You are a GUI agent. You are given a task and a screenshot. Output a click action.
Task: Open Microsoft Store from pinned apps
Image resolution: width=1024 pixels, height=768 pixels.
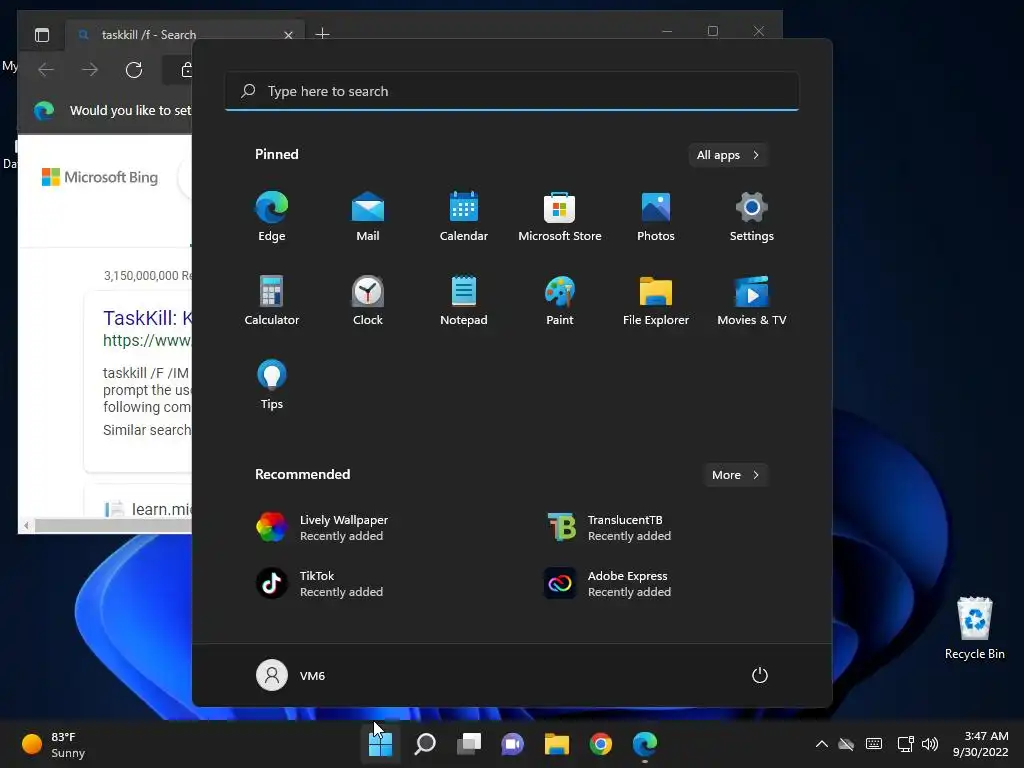[x=560, y=217]
